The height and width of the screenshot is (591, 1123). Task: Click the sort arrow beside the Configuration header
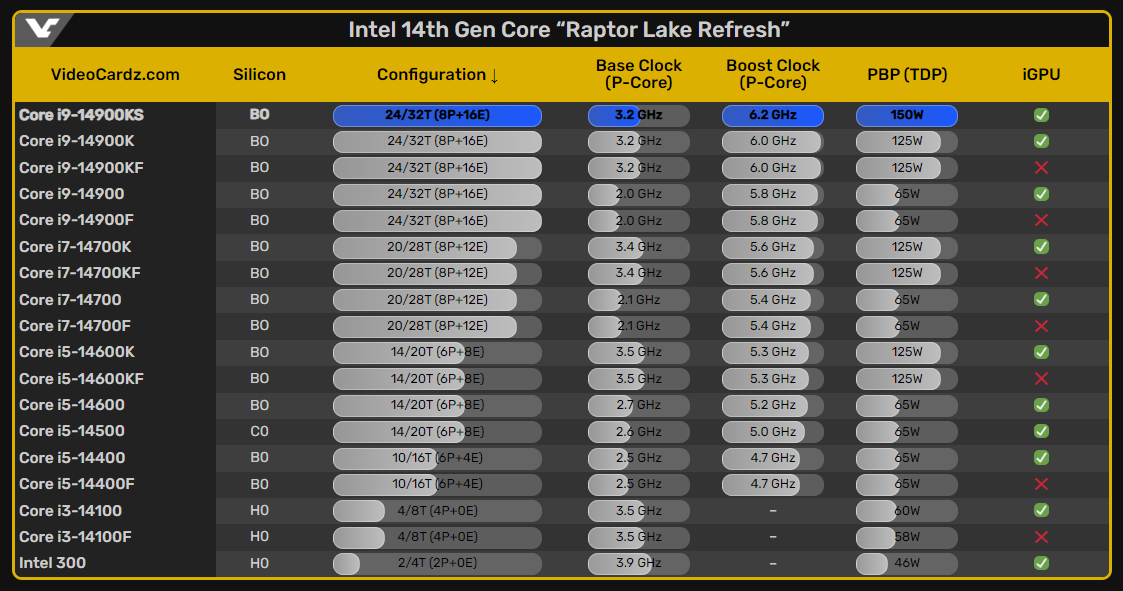coord(494,75)
